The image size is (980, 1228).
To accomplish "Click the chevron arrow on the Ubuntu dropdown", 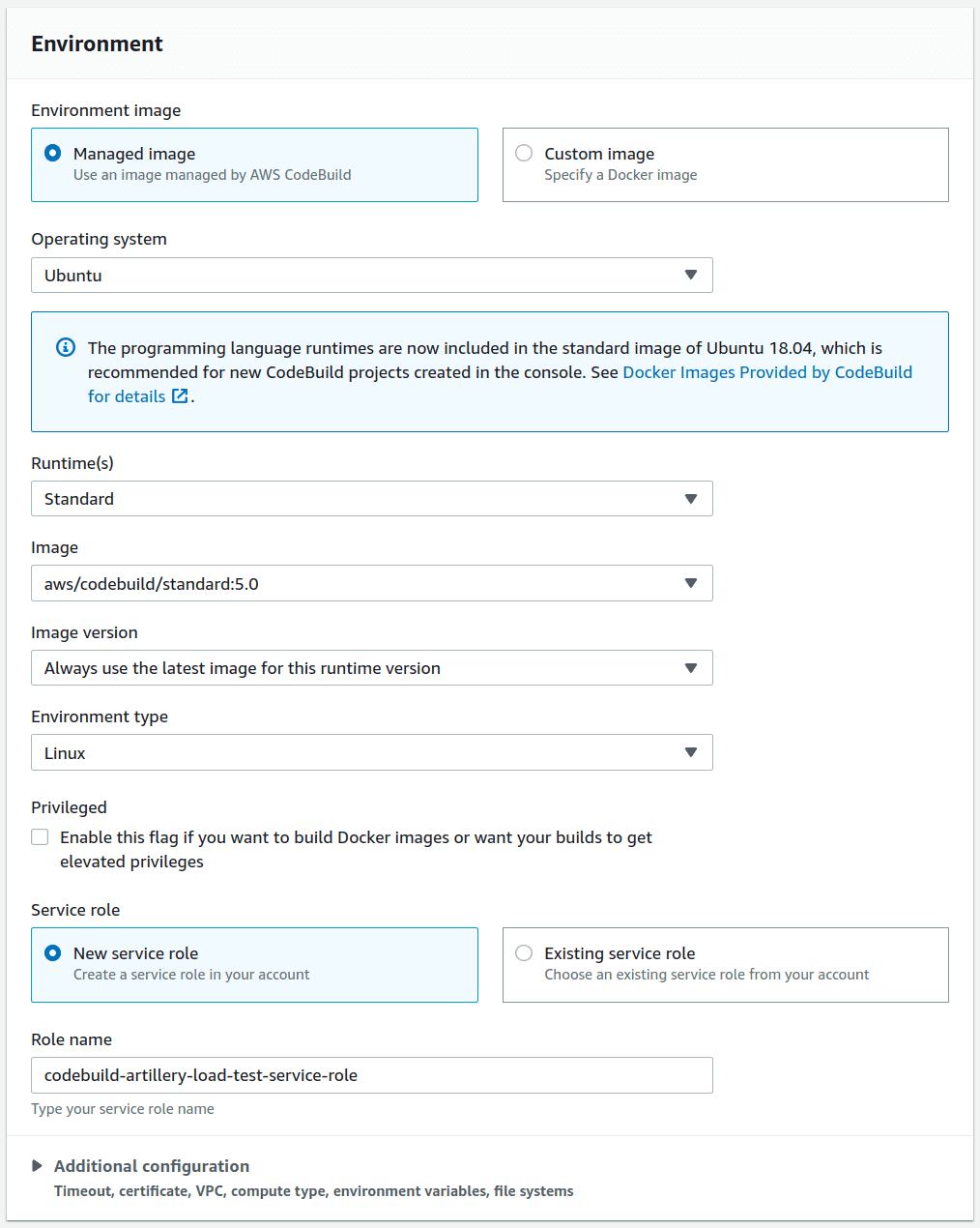I will pos(691,275).
